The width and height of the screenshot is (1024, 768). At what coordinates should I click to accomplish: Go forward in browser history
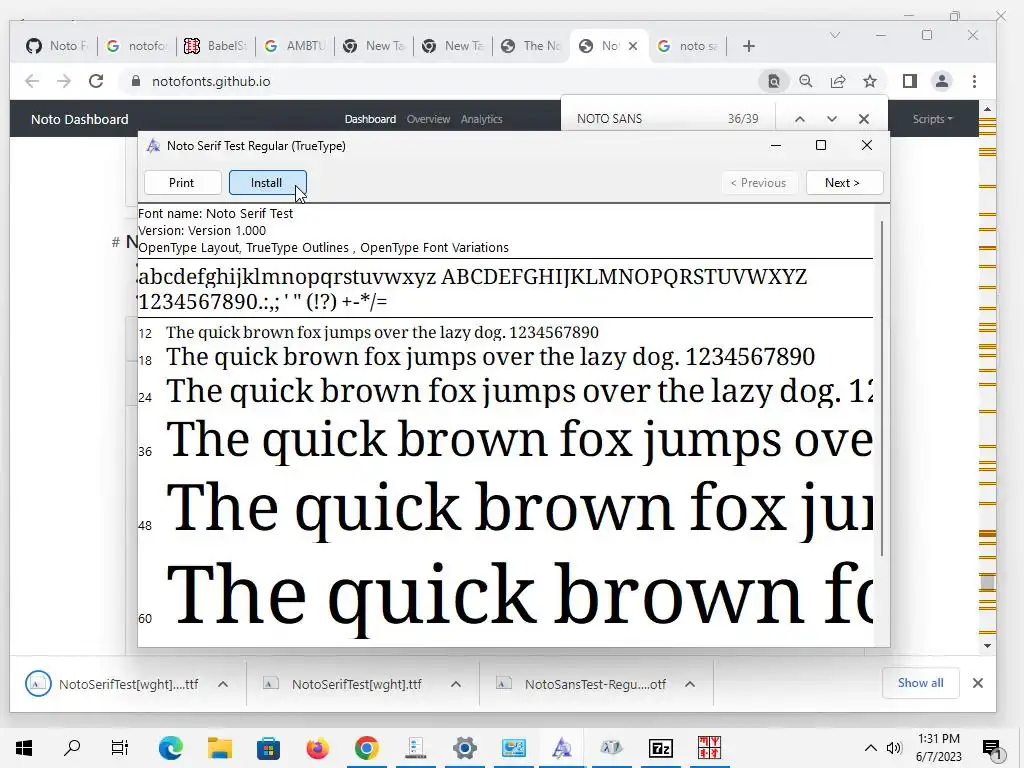click(x=63, y=81)
